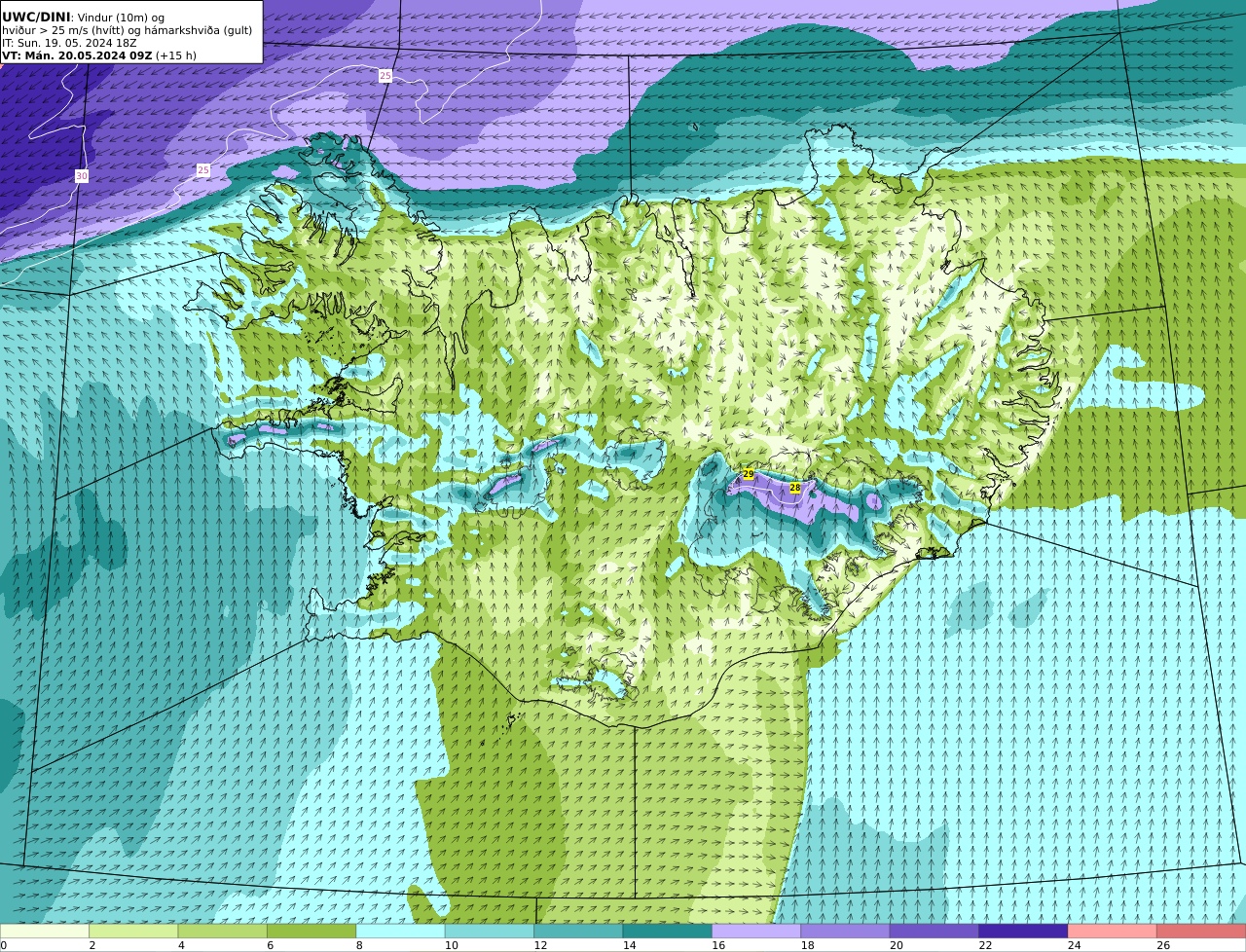
Task: Click the salmon red above-26 m/s legend swatch
Action: [x=1201, y=932]
